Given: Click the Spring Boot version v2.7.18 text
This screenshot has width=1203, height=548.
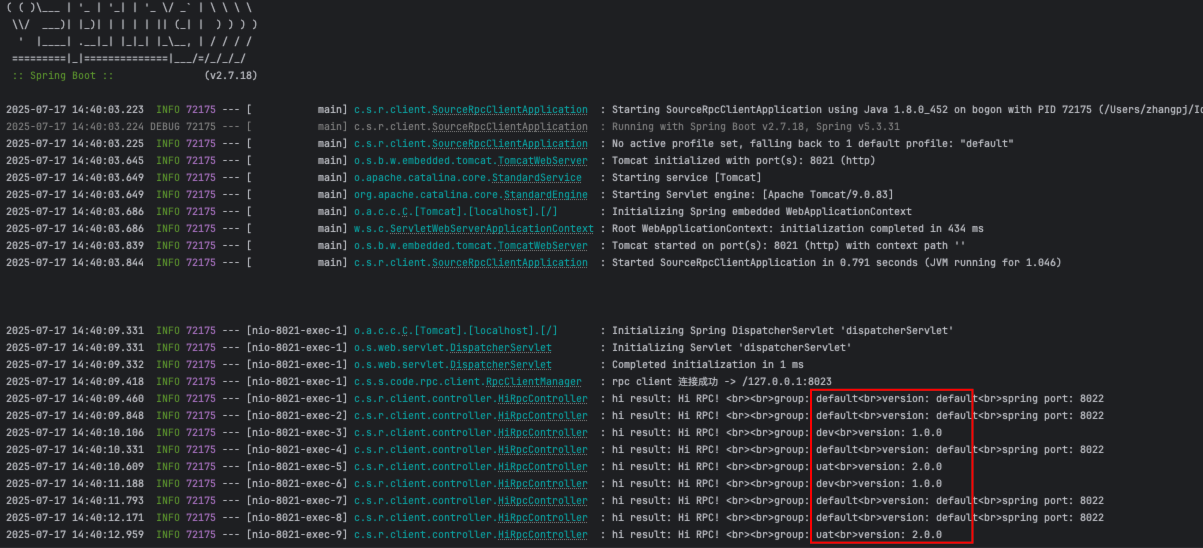Looking at the screenshot, I should click(x=230, y=76).
